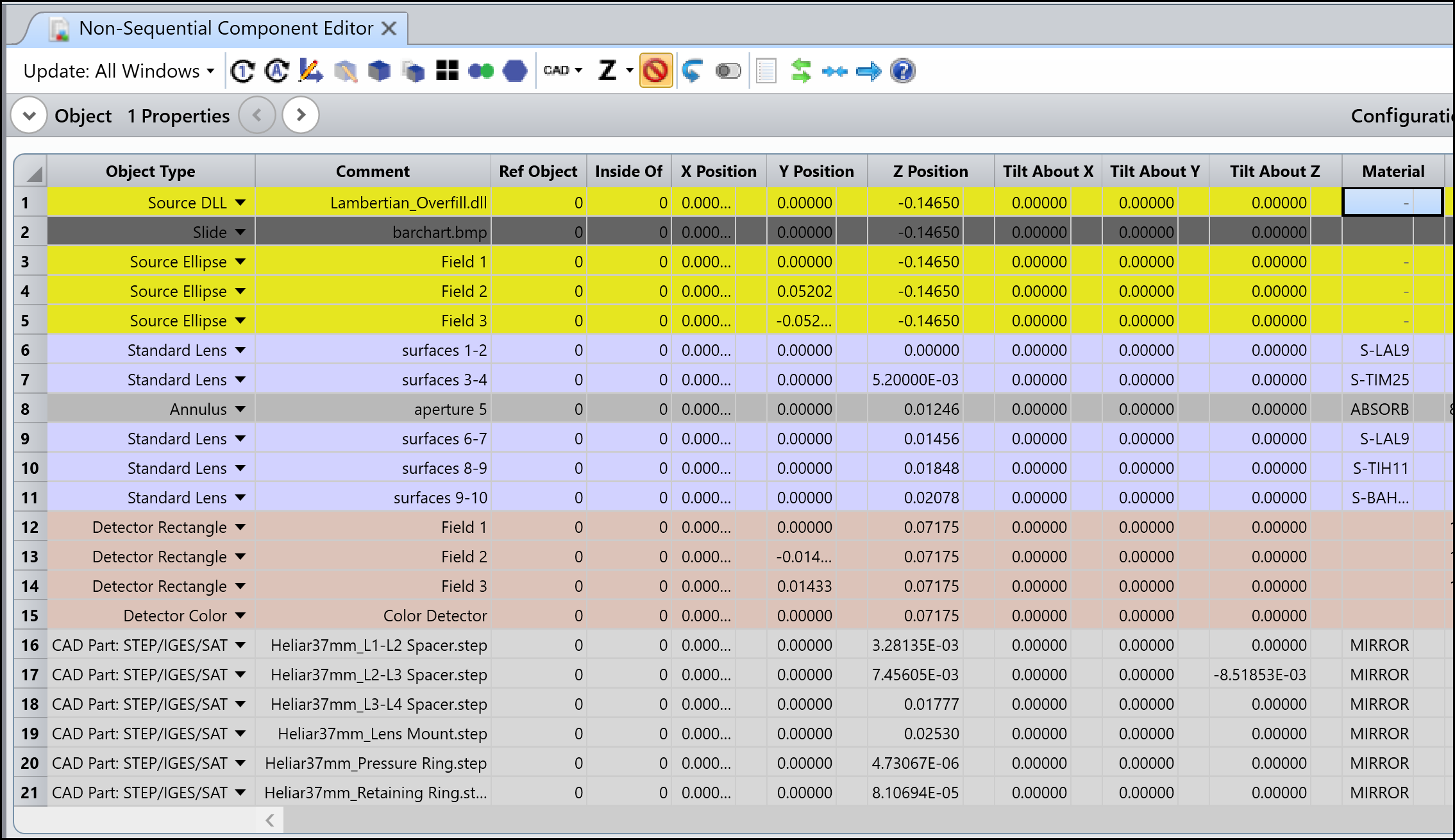Click the Z Position column header
The image size is (1455, 840).
[x=930, y=171]
